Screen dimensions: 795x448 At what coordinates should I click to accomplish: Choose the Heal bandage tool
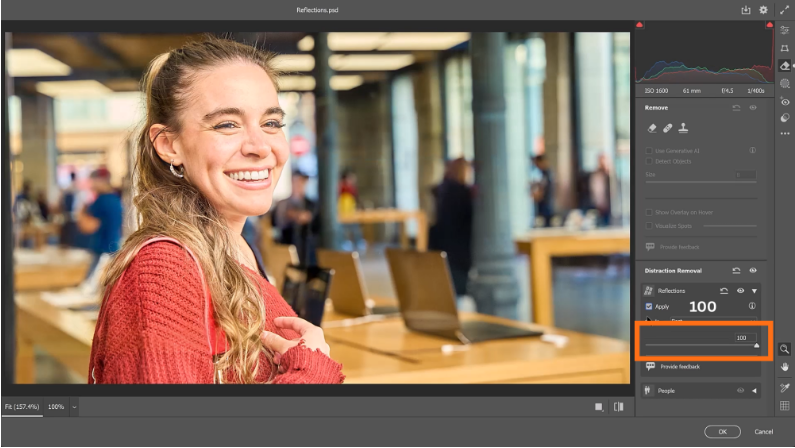click(667, 128)
